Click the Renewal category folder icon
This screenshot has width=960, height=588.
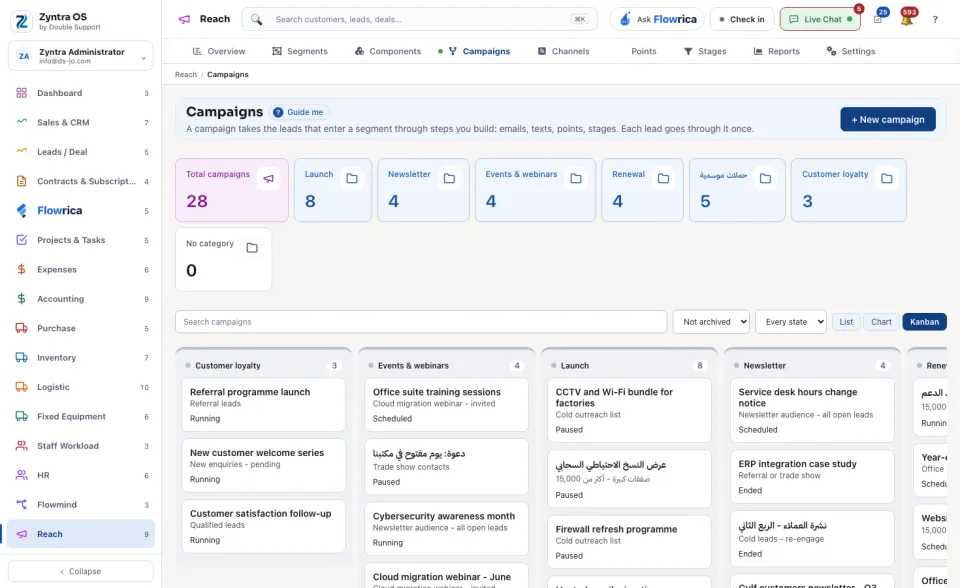pyautogui.click(x=664, y=178)
